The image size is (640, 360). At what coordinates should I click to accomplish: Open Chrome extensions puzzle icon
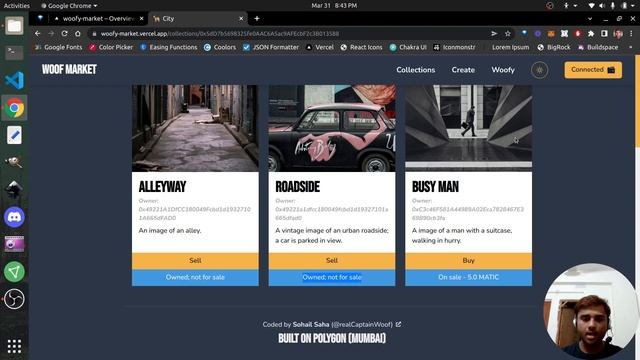(591, 33)
